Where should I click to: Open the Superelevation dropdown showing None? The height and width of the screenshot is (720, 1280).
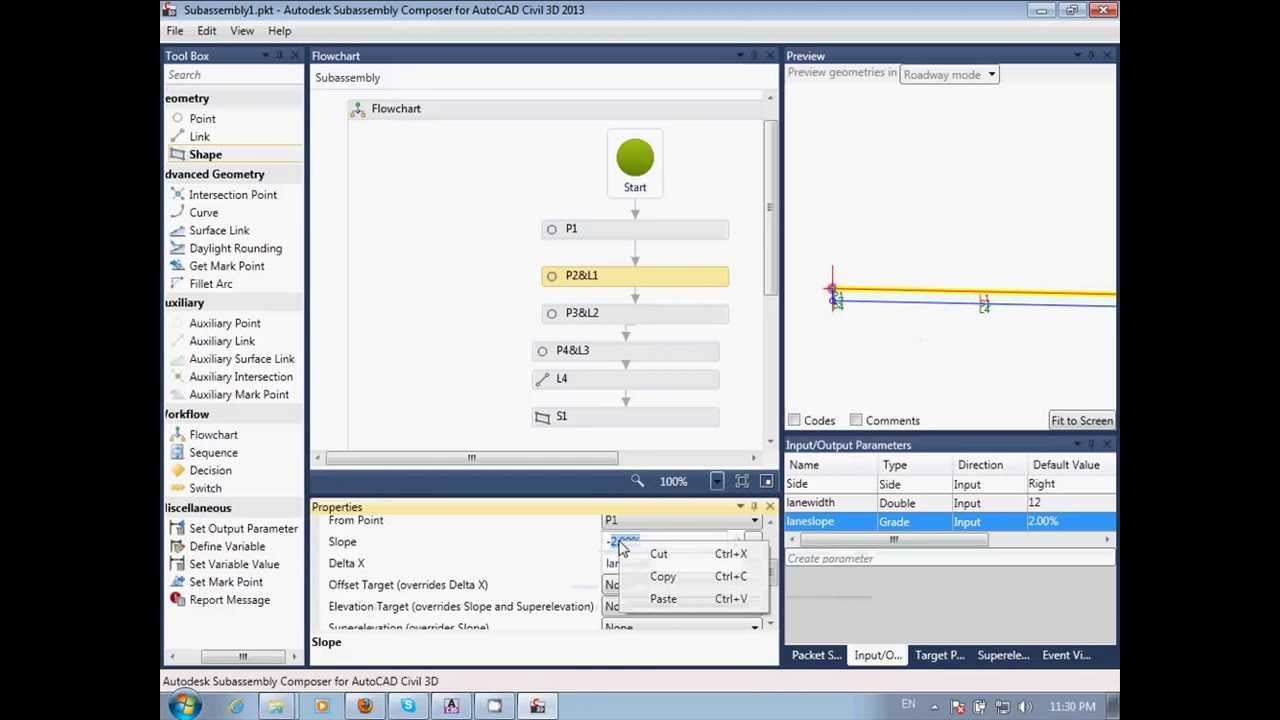[682, 627]
